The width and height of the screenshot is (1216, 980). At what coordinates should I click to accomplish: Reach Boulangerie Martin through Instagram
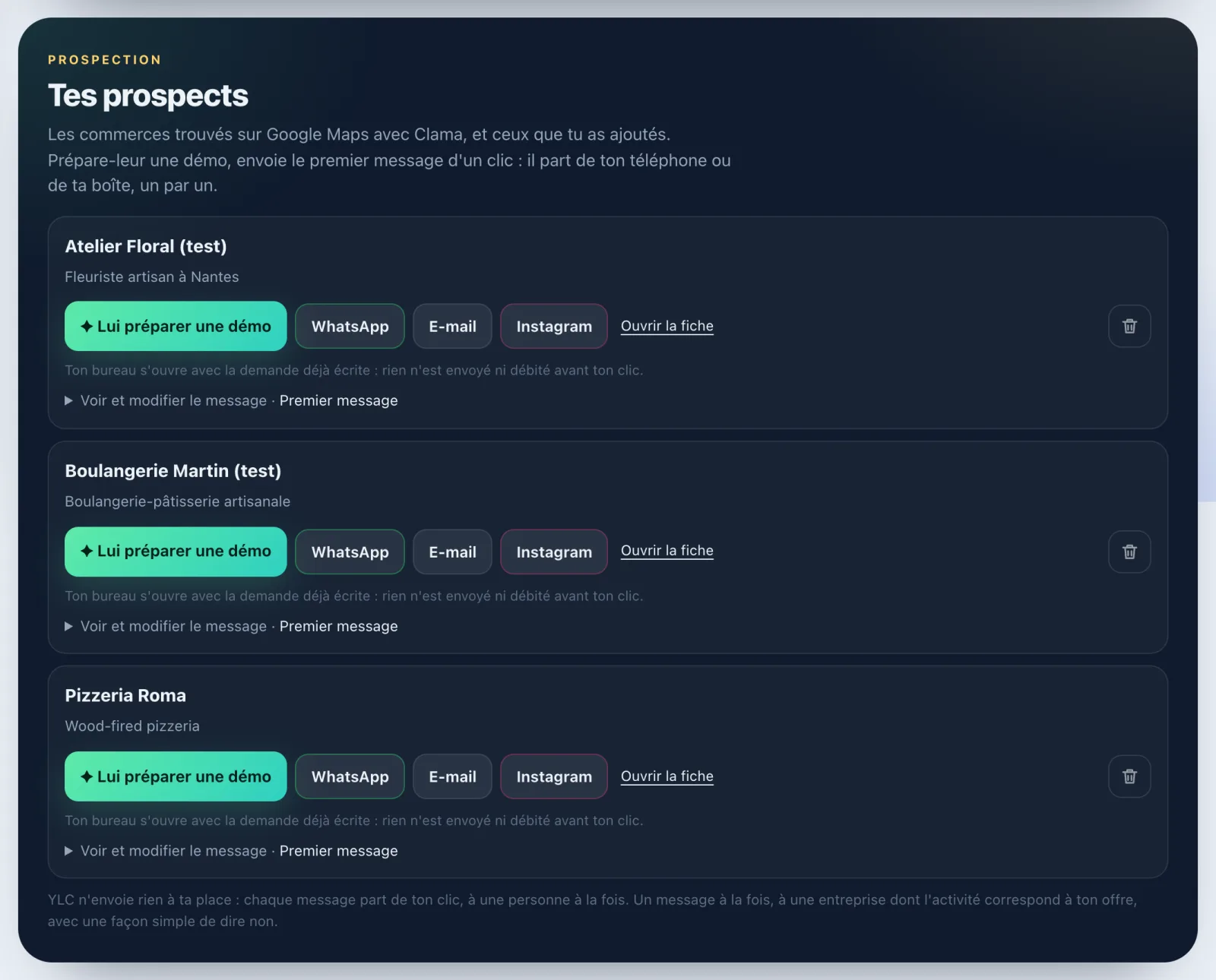(x=554, y=552)
